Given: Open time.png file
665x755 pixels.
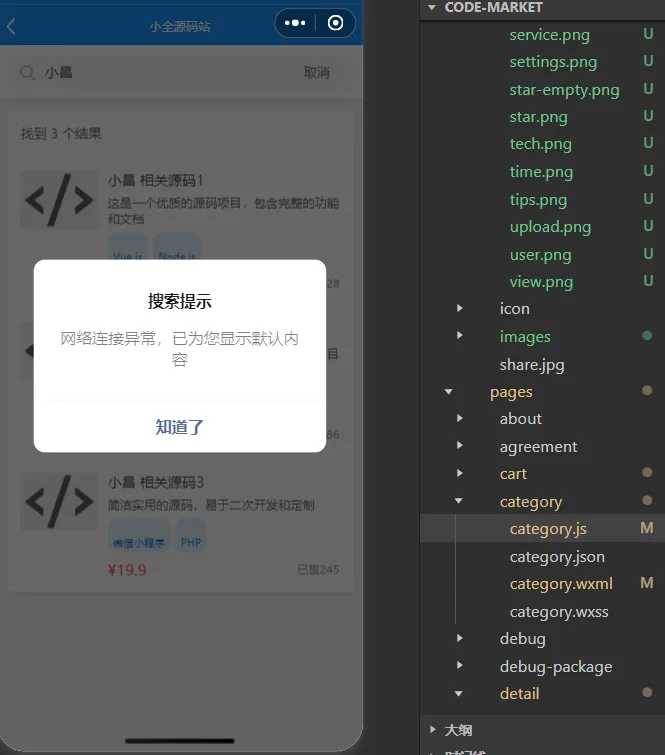Looking at the screenshot, I should click(x=541, y=172).
